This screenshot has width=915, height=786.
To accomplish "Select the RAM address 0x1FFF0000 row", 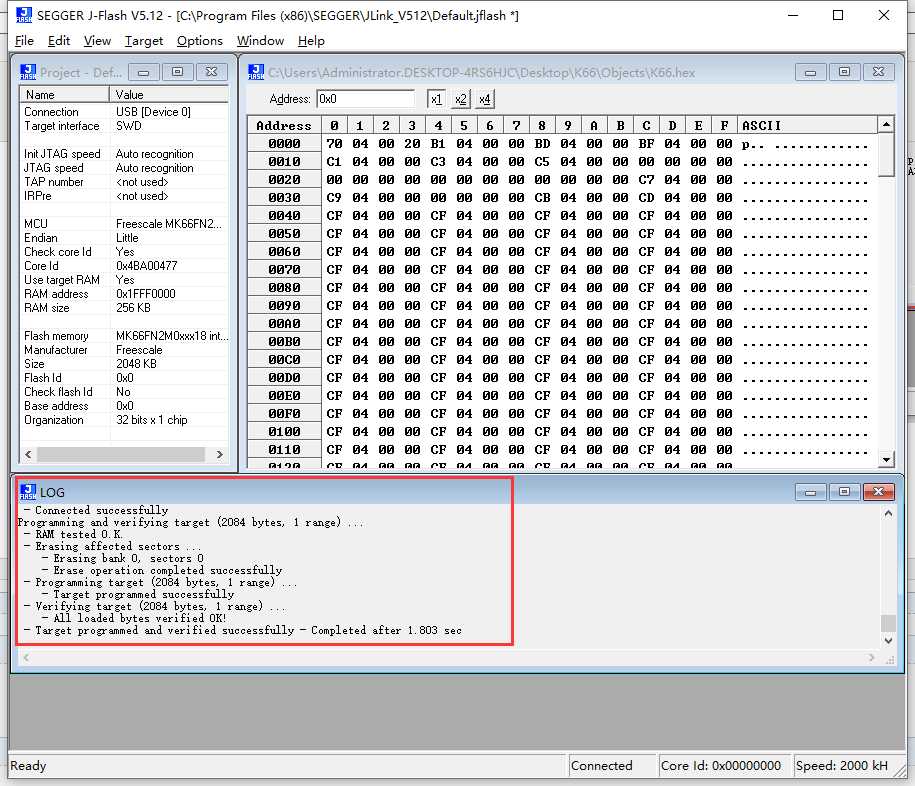I will click(x=124, y=294).
